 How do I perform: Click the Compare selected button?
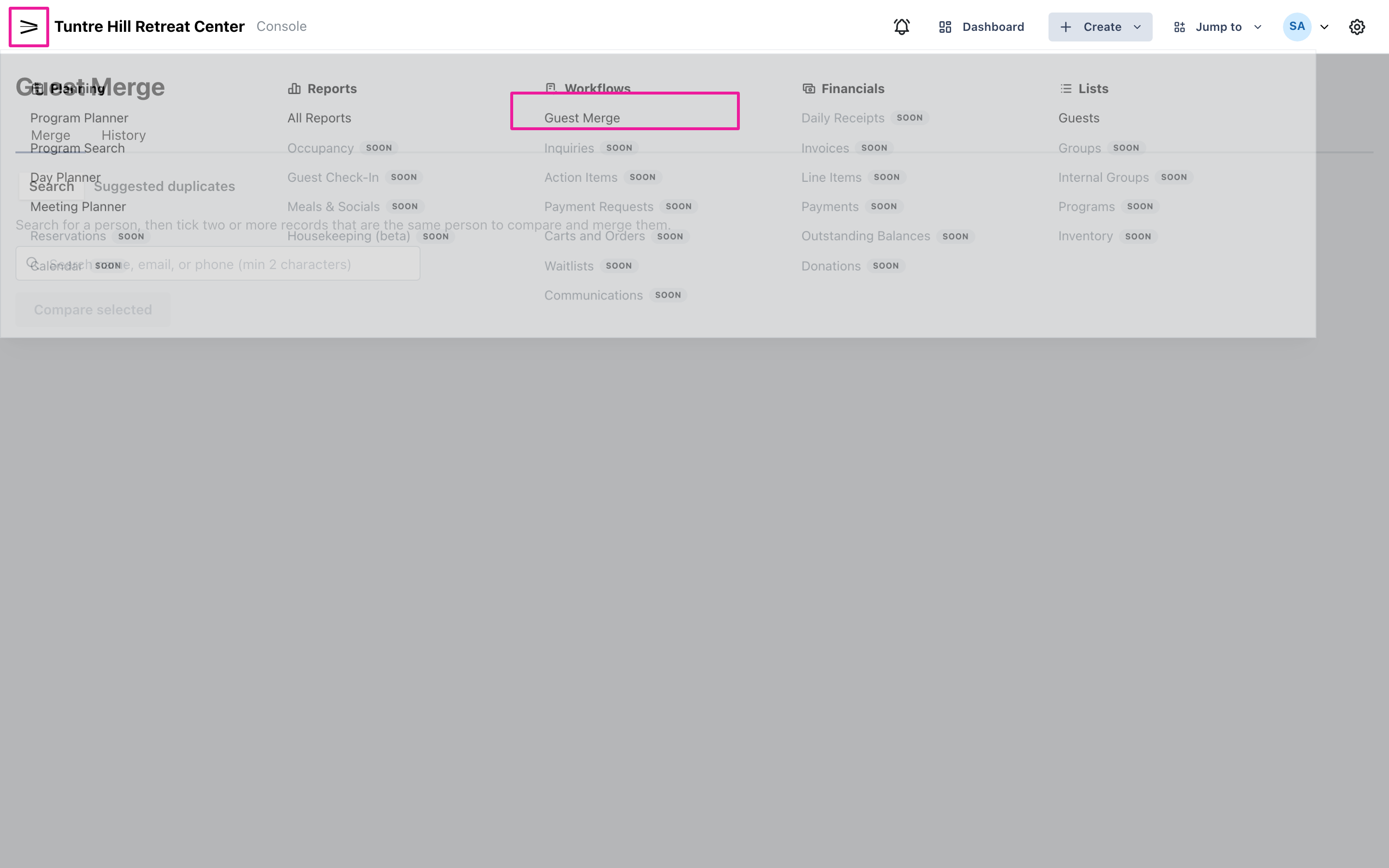click(x=93, y=310)
